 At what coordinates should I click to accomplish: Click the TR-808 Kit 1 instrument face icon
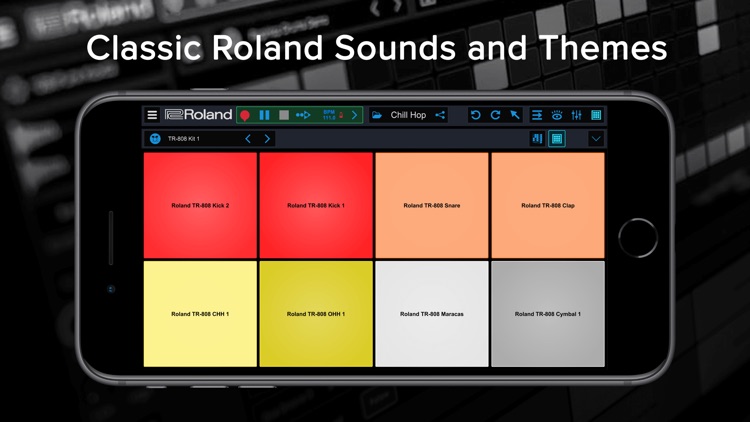click(x=155, y=139)
